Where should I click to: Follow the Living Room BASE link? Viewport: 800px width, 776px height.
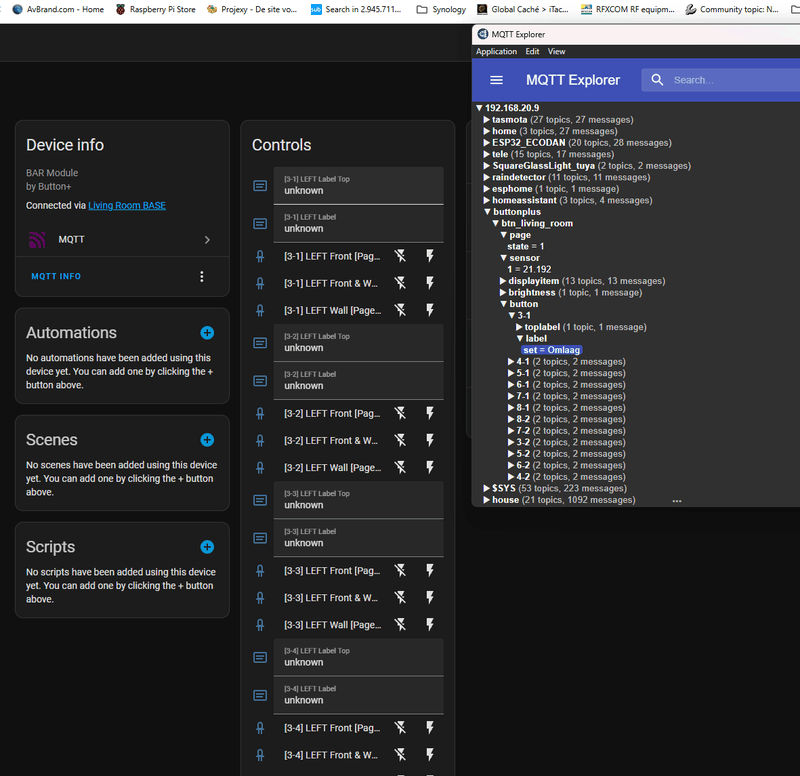pos(127,206)
